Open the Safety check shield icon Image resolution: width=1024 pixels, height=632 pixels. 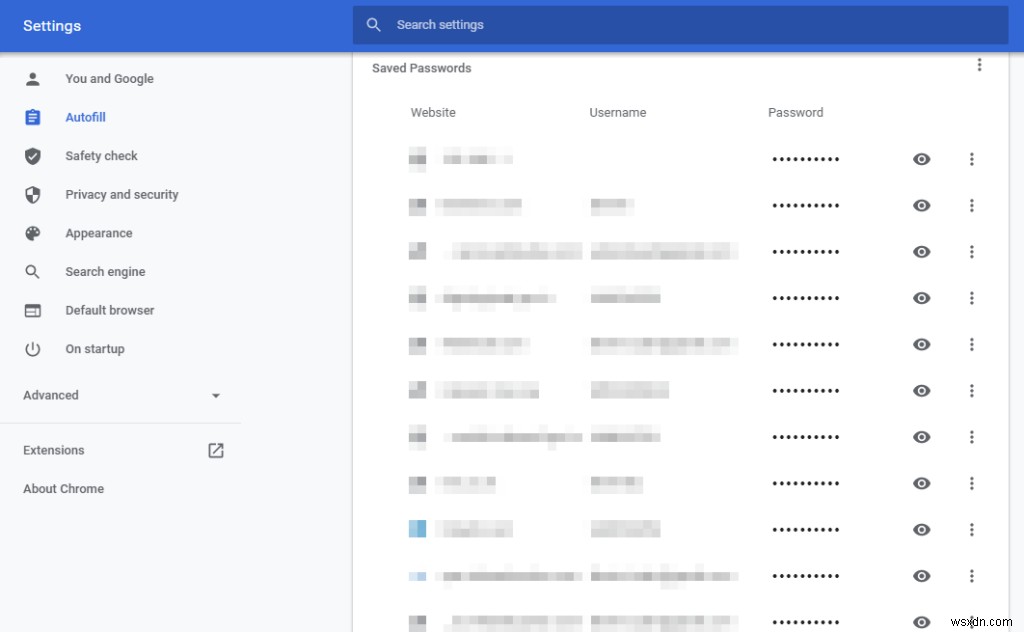(33, 156)
